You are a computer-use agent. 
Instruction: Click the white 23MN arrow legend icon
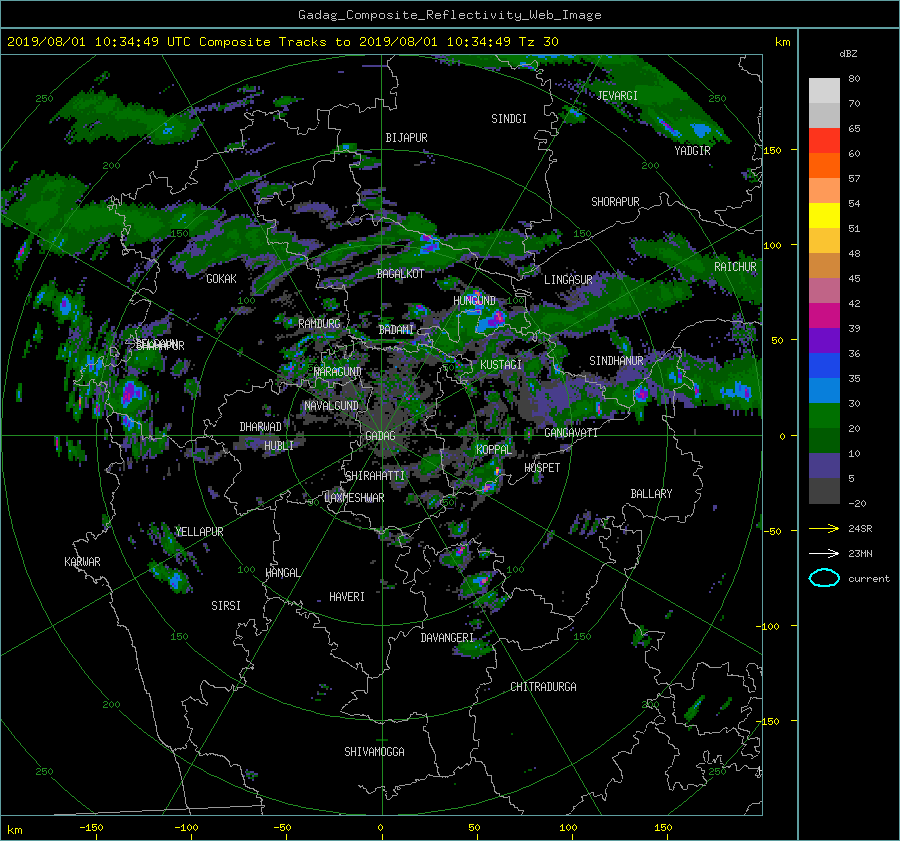click(824, 553)
